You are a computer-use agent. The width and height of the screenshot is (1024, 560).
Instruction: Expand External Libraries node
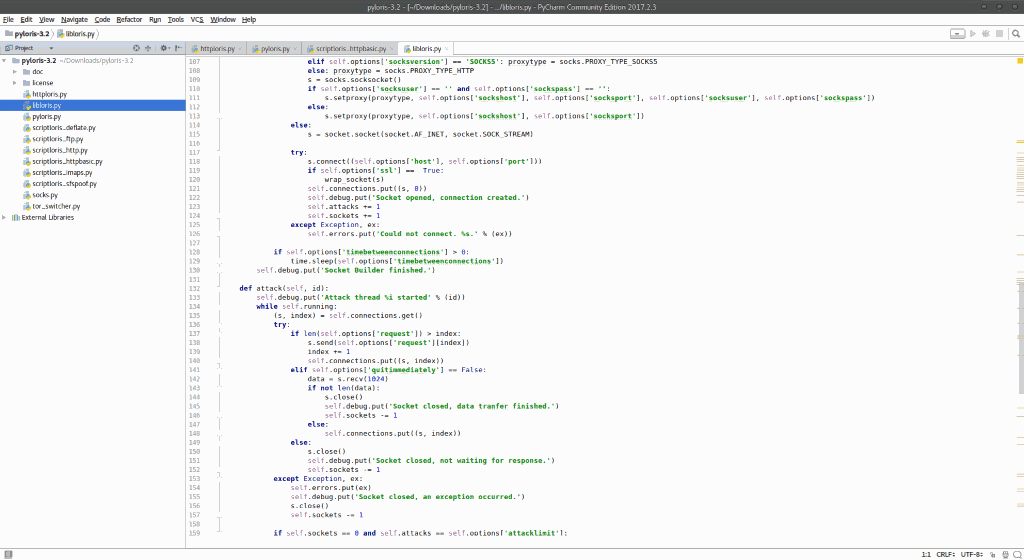(x=5, y=217)
